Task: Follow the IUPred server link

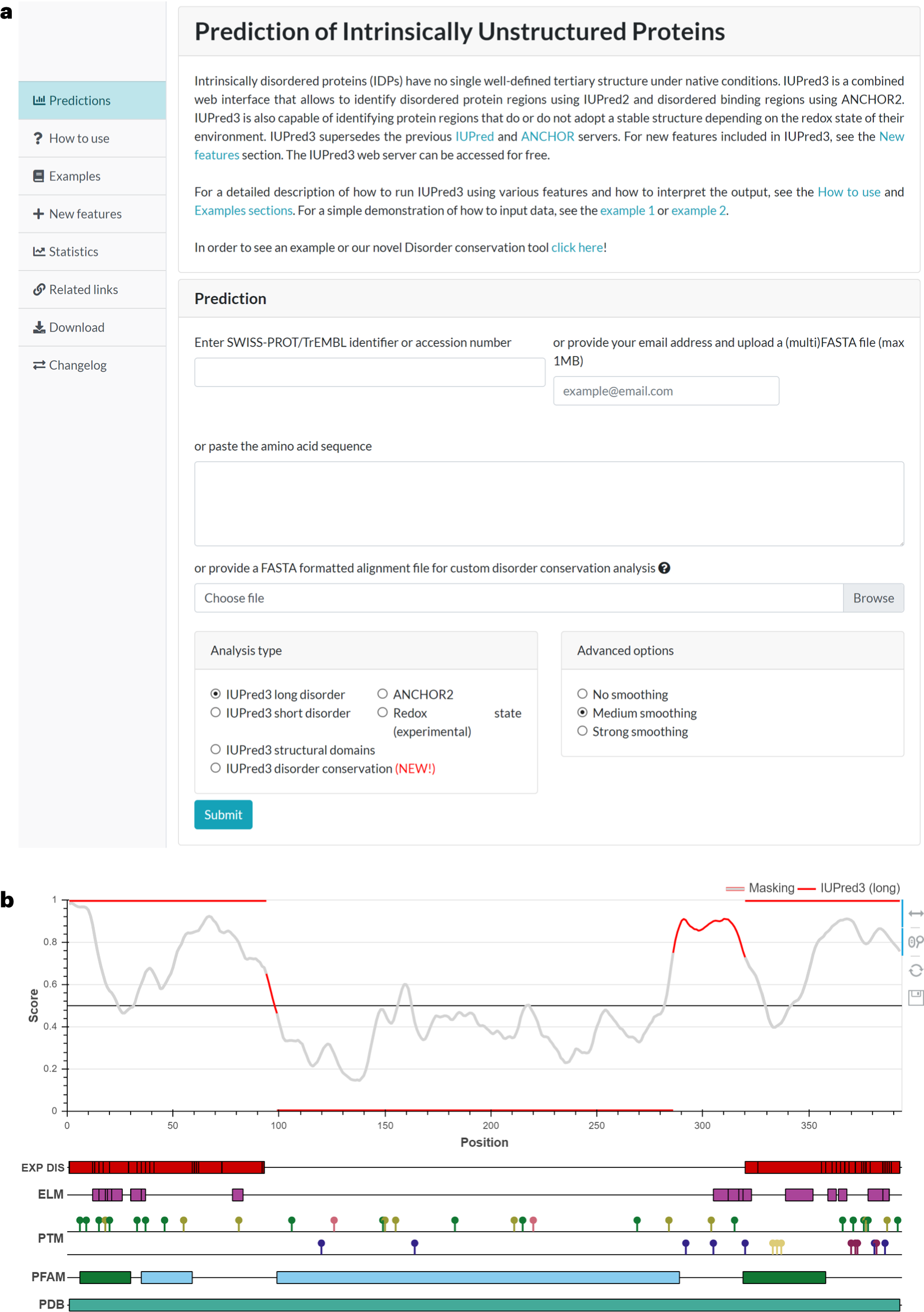Action: coord(474,136)
